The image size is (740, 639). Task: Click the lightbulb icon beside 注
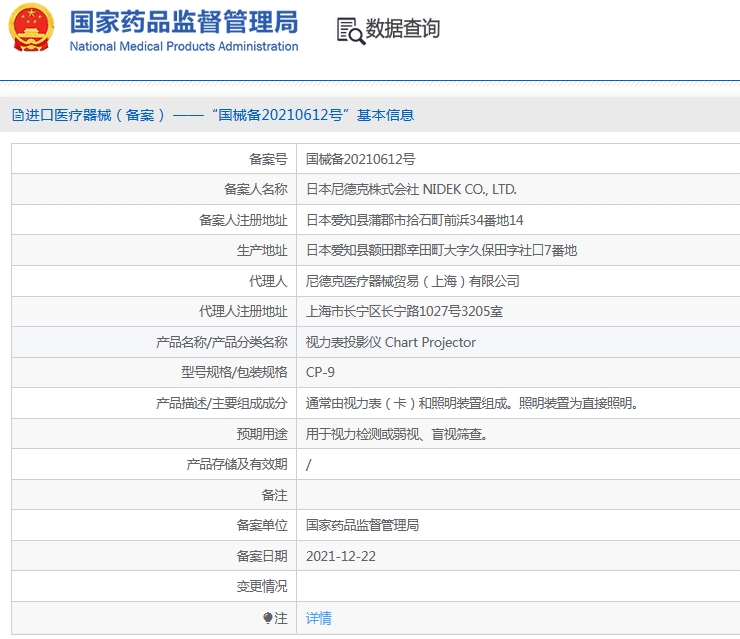point(268,618)
